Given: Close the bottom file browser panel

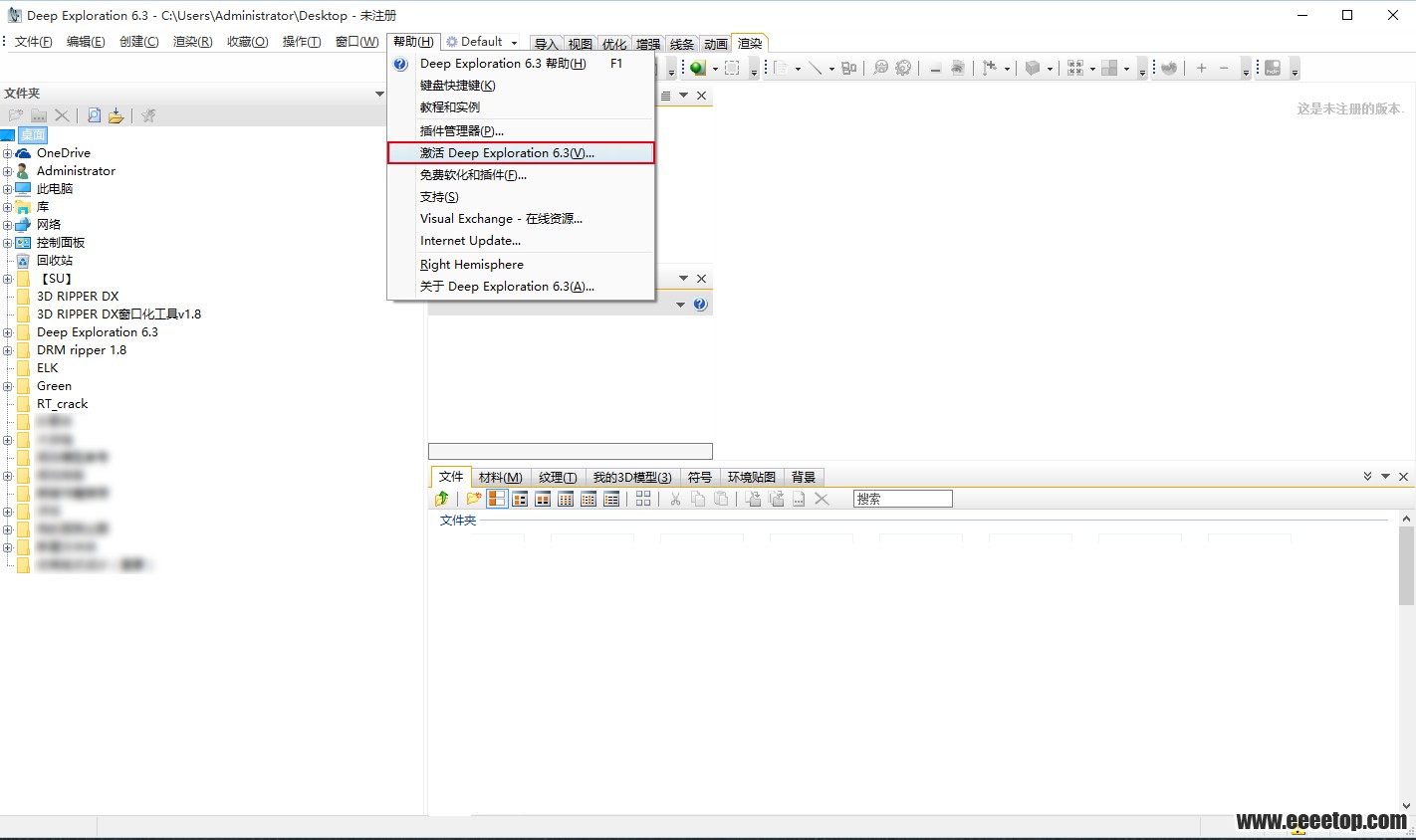Looking at the screenshot, I should (x=1403, y=477).
